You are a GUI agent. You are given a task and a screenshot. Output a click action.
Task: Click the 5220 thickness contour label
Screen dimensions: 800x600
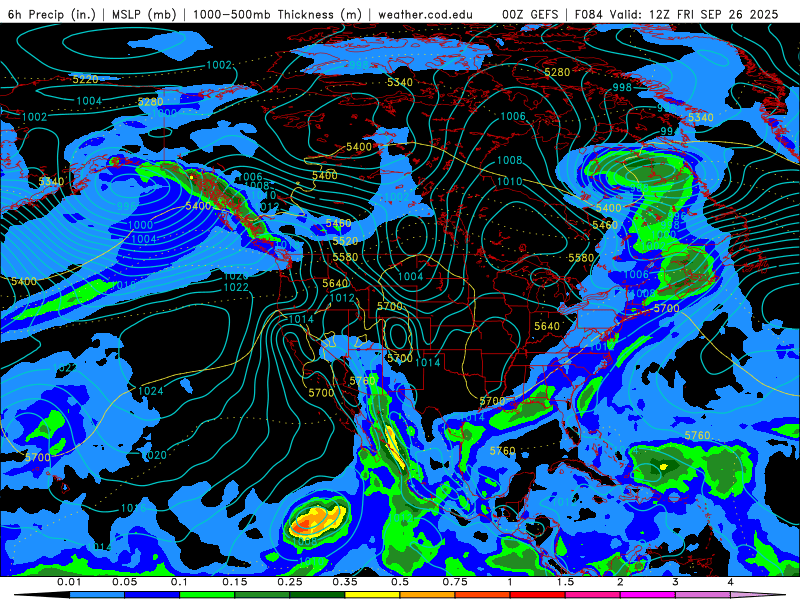click(x=85, y=80)
